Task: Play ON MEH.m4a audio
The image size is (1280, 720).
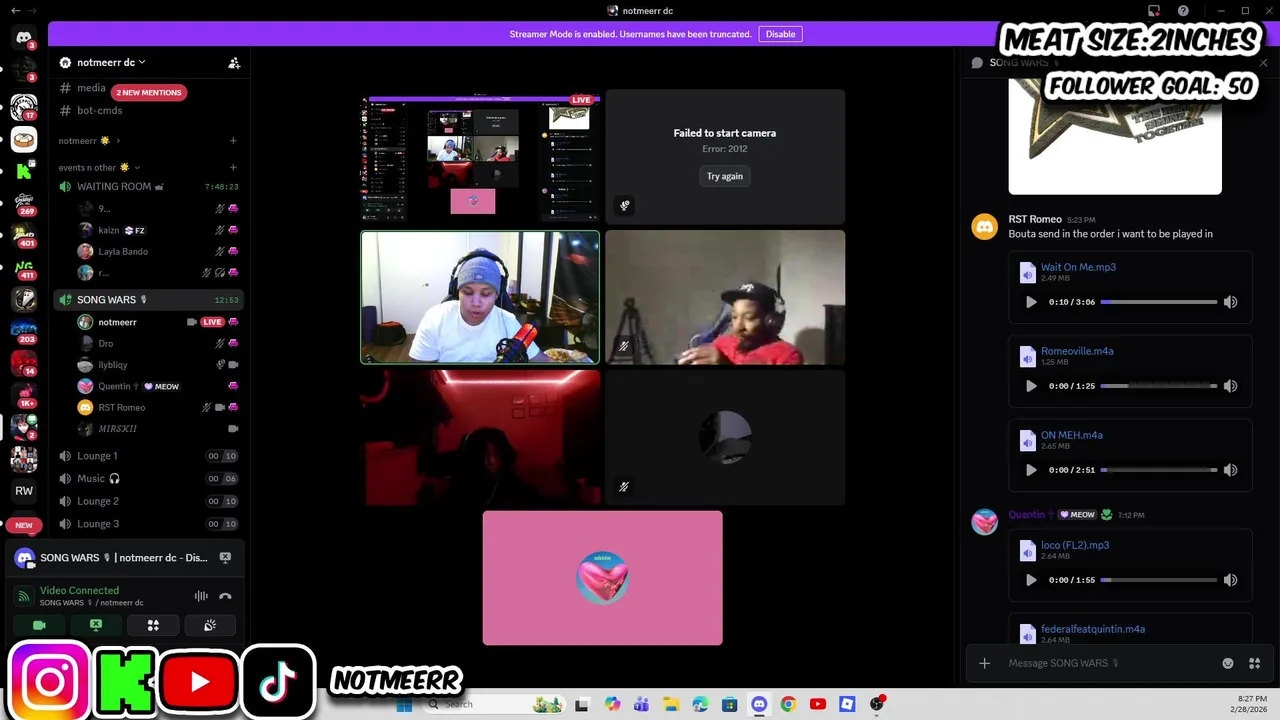Action: tap(1031, 470)
